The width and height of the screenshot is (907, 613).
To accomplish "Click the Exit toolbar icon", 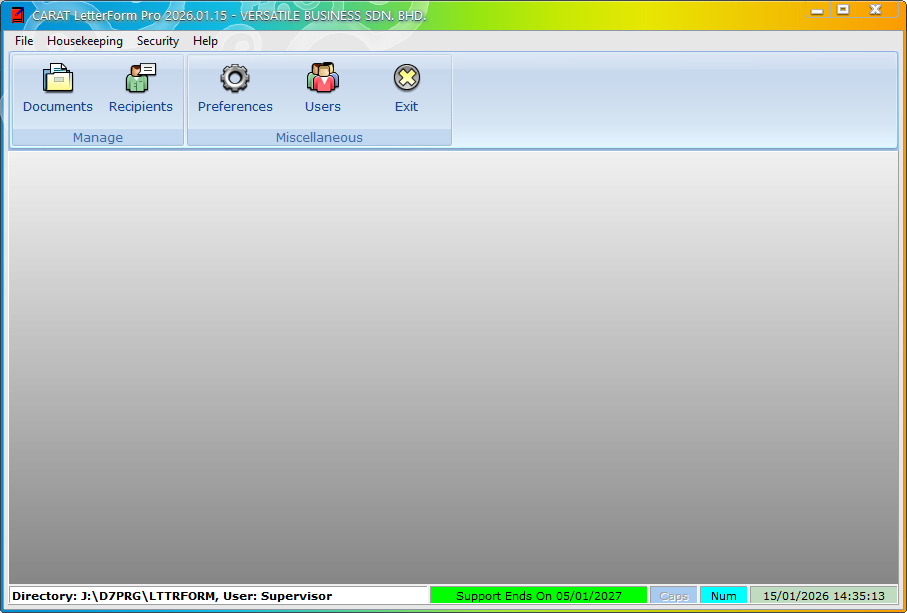I will 406,88.
